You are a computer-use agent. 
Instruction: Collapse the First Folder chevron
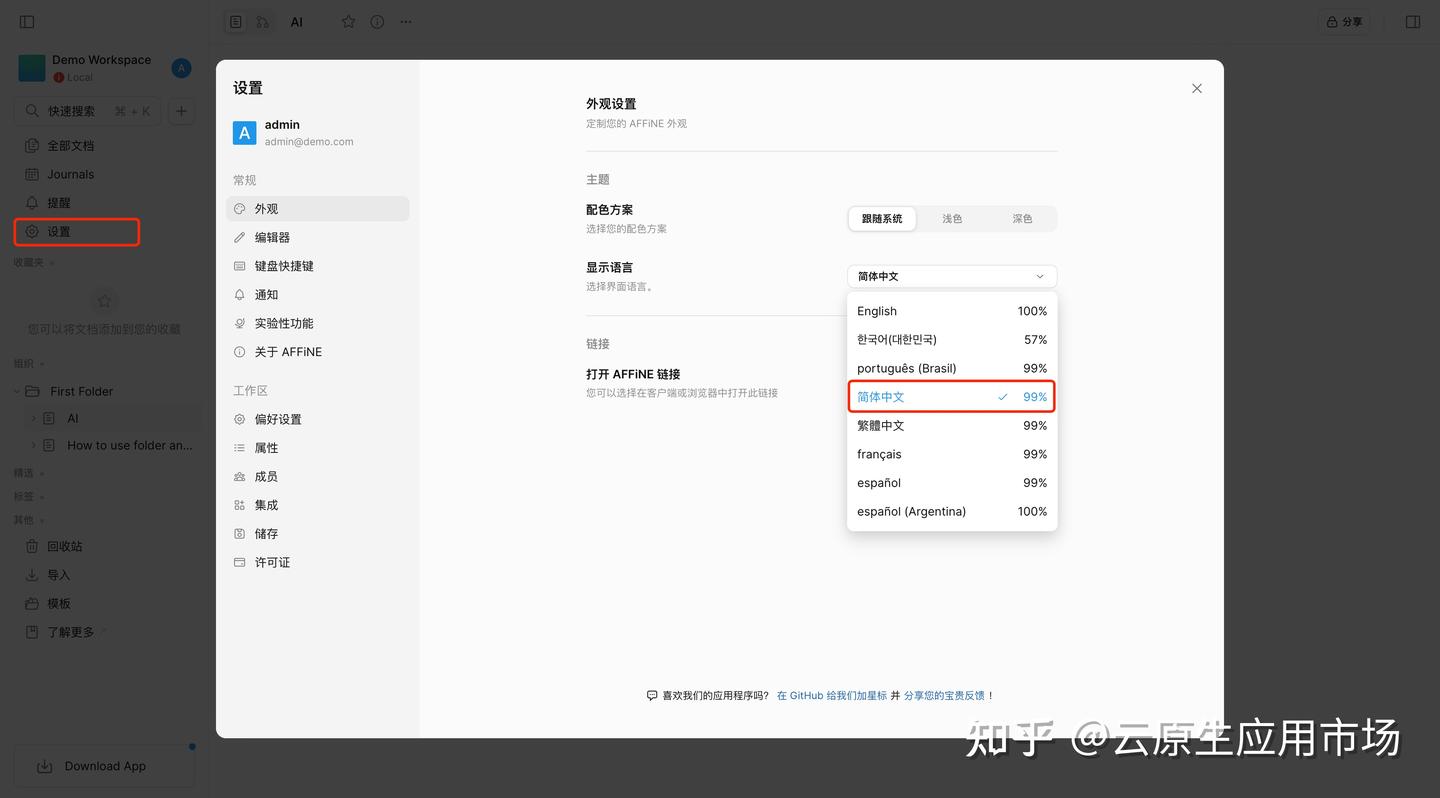coord(17,392)
